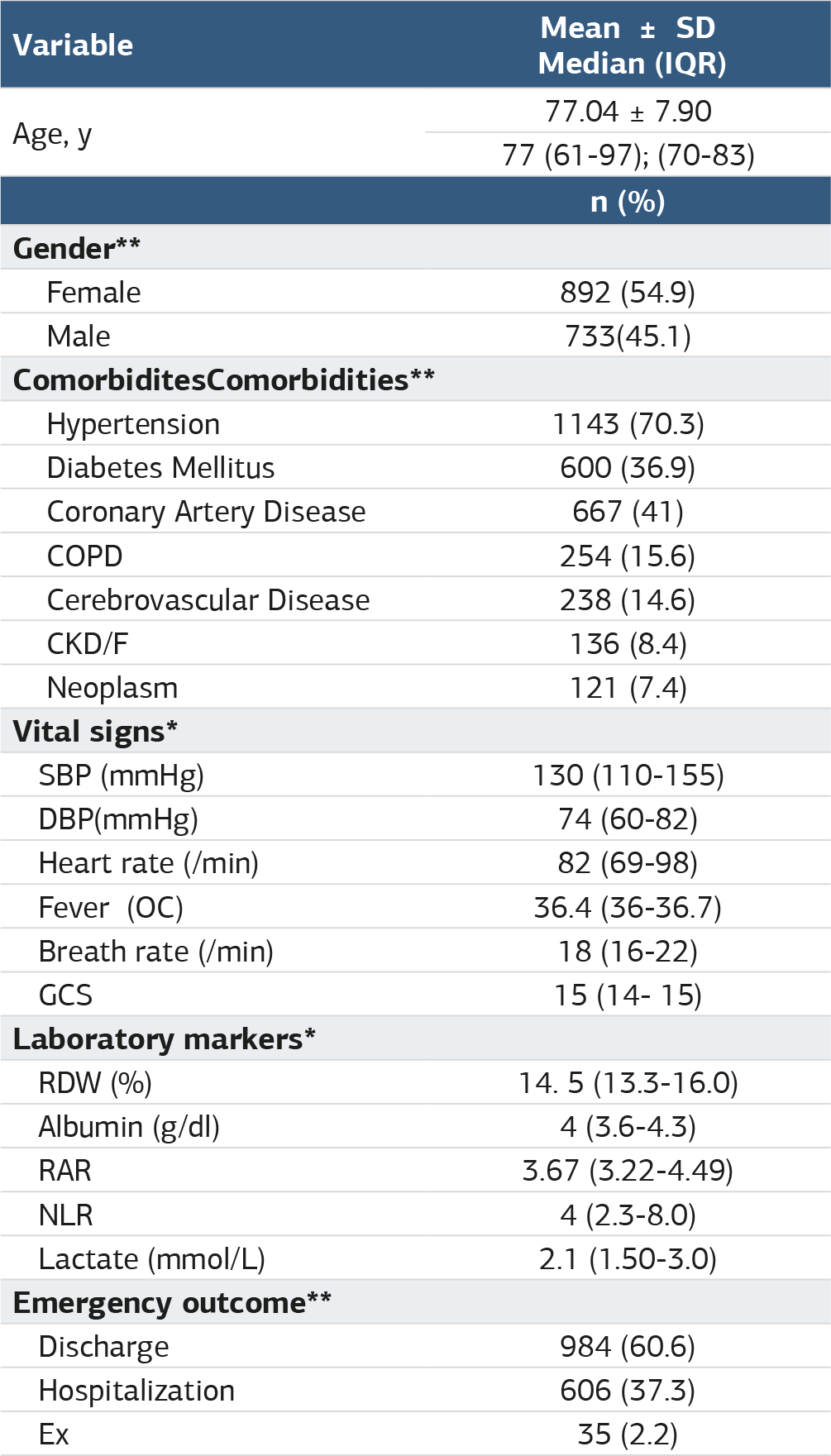The image size is (831, 1456).
Task: Select the Vital signs section heading
Action: [95, 732]
